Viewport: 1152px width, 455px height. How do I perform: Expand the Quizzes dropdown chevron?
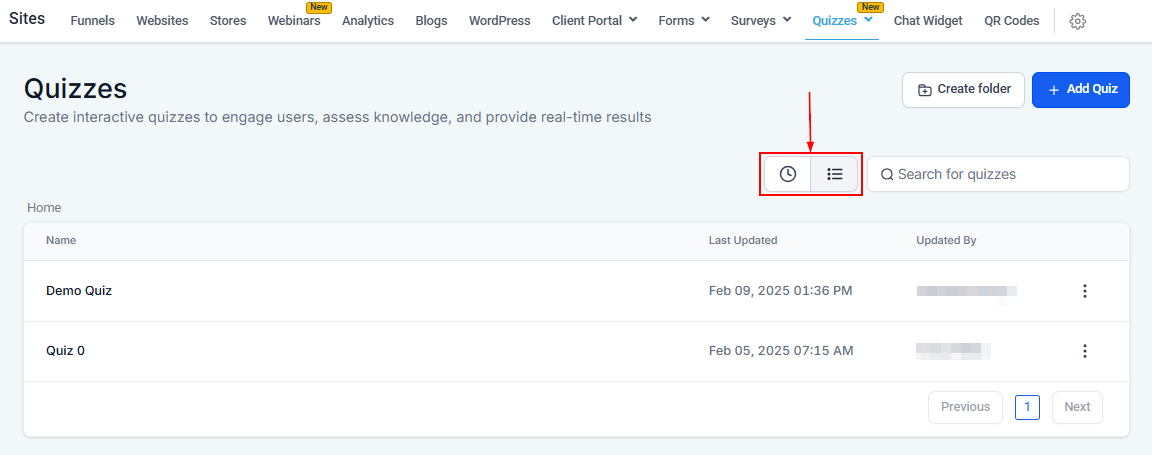(x=868, y=20)
